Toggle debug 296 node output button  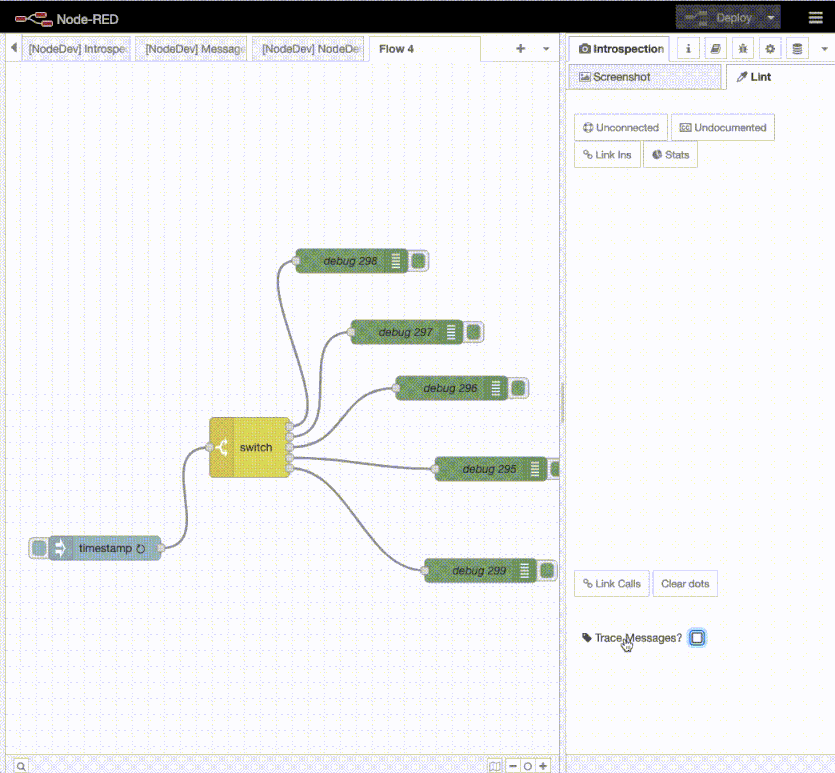click(x=518, y=388)
